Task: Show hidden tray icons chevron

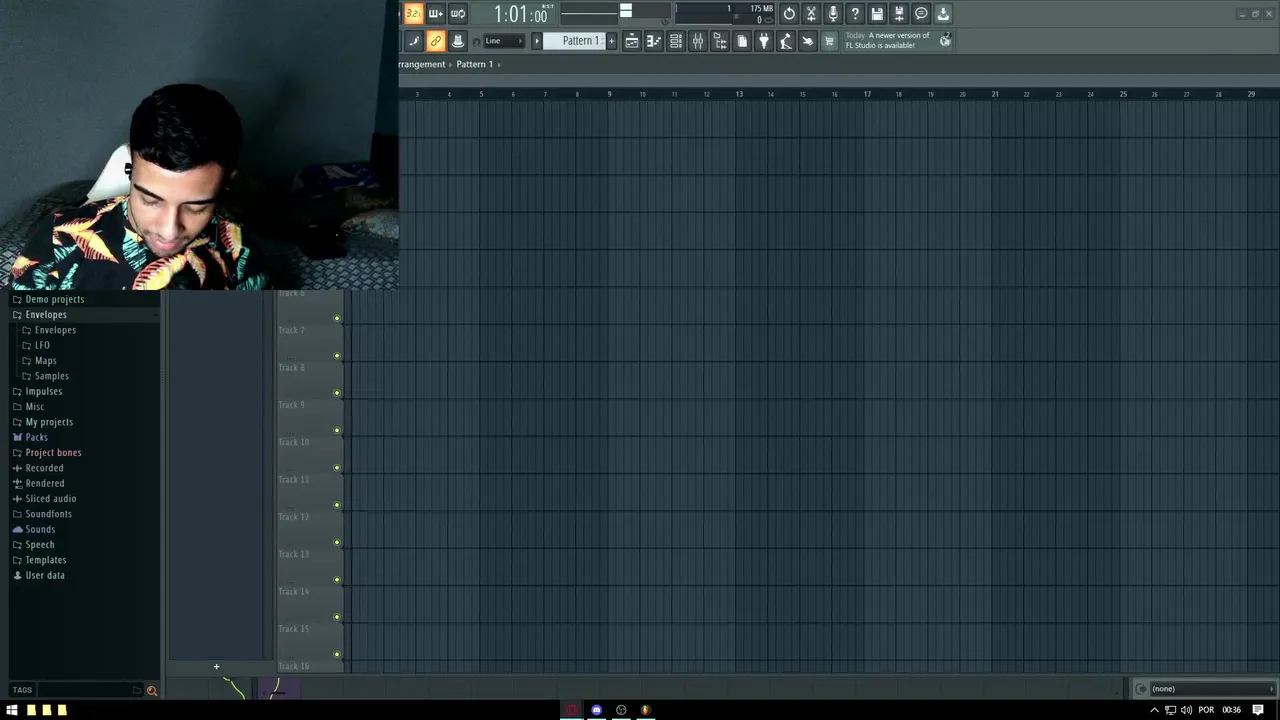Action: click(1155, 710)
